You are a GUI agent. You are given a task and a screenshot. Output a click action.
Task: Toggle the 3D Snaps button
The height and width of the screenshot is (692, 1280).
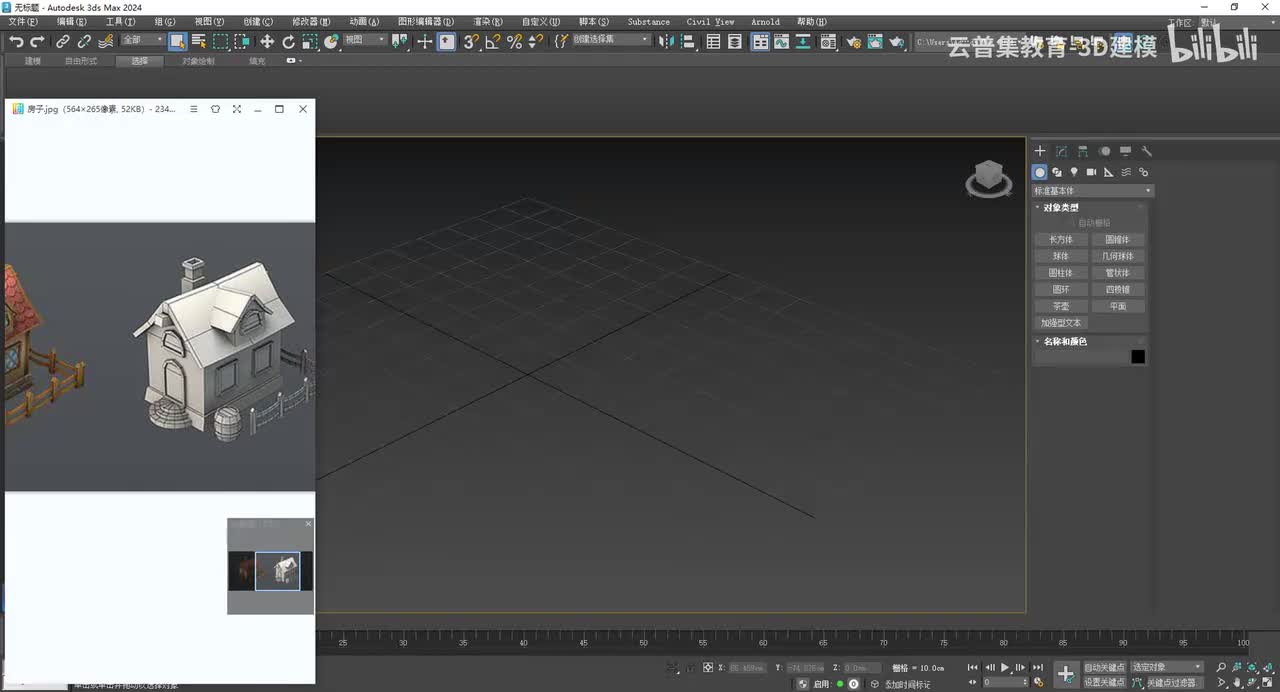[471, 41]
